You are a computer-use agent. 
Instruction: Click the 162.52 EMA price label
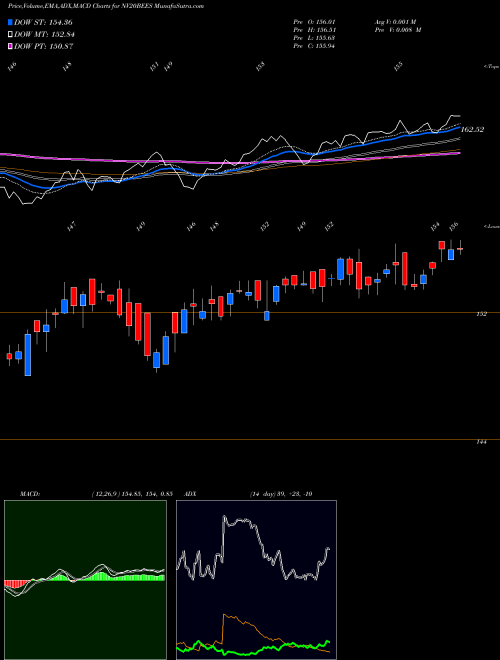coord(472,130)
